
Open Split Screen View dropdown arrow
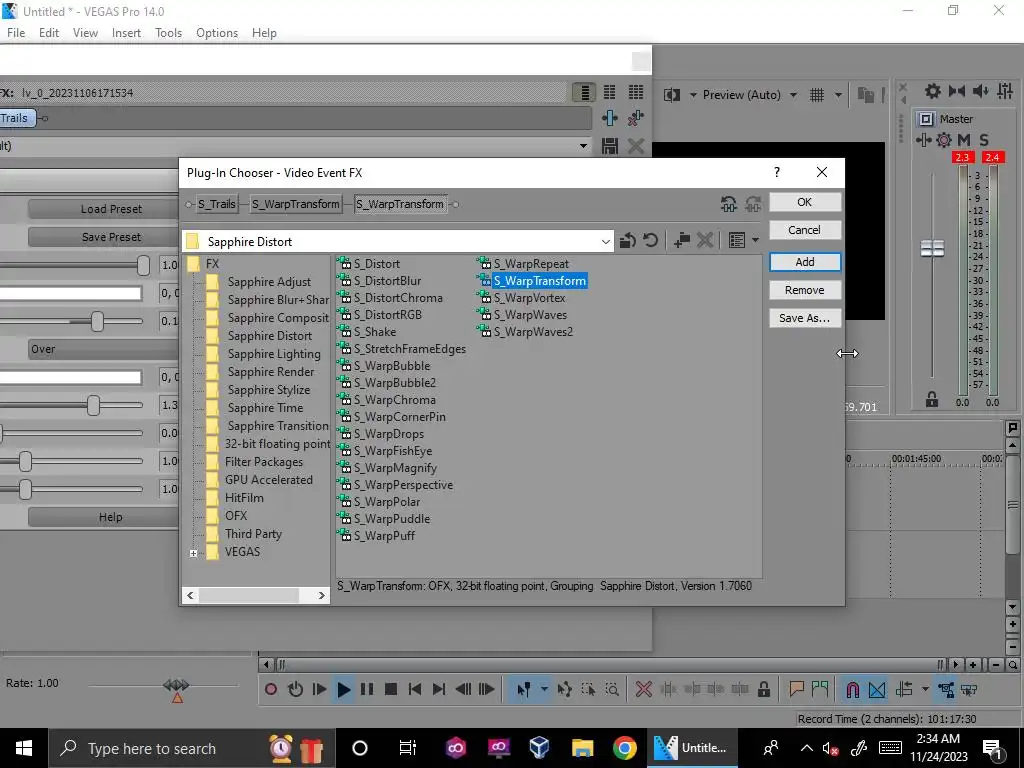click(x=693, y=95)
